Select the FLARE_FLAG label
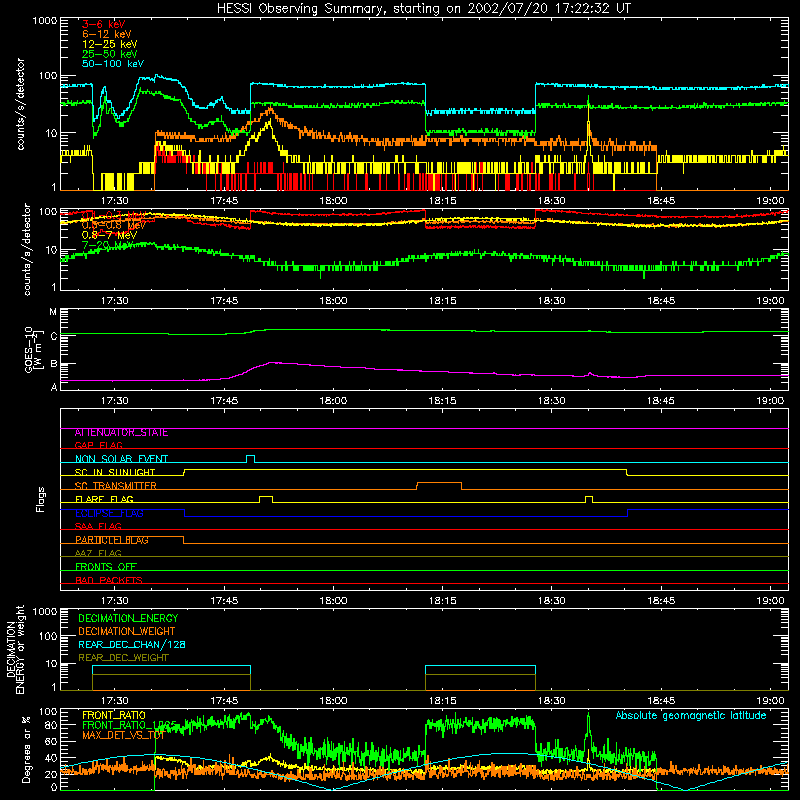This screenshot has height=800, width=800. (104, 499)
